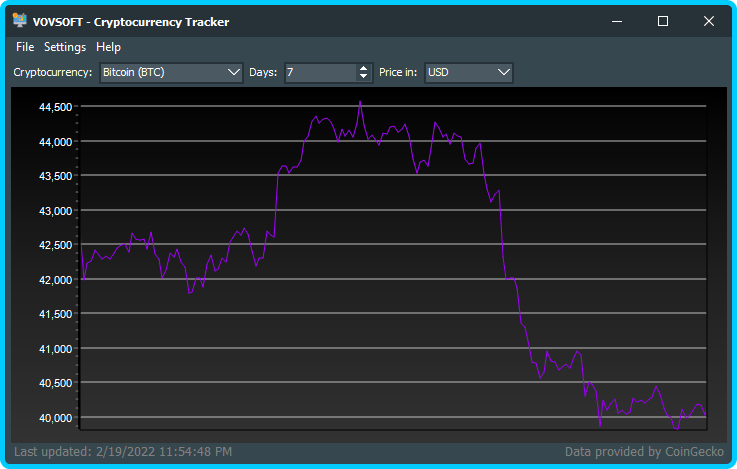Minimize the Cryptocurrency Tracker window
This screenshot has width=737, height=469.
[x=617, y=21]
